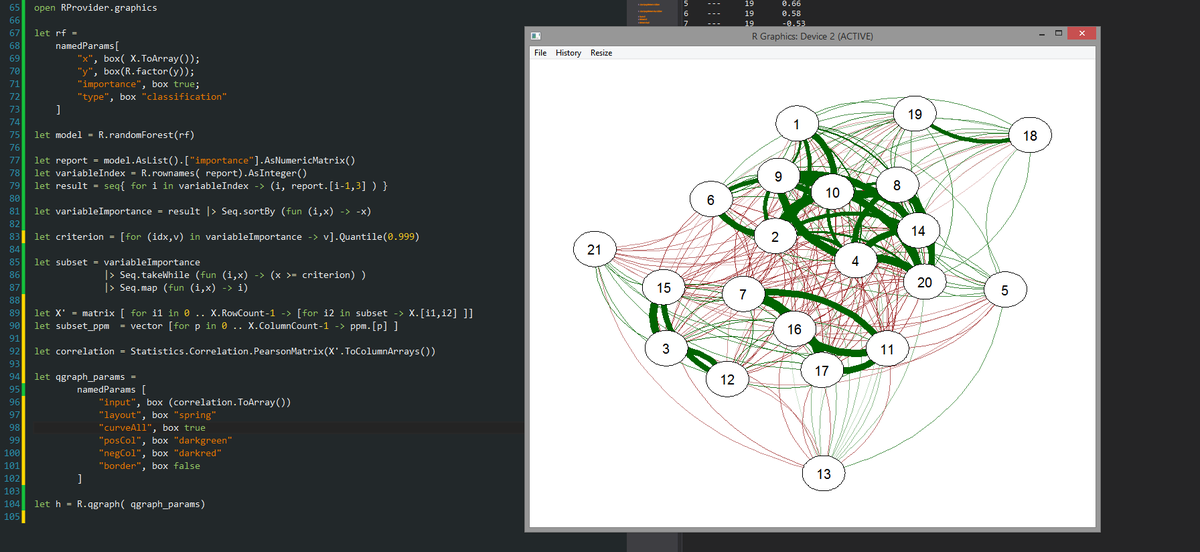Select graph node 11
Viewport: 1200px width, 552px height.
coord(887,347)
